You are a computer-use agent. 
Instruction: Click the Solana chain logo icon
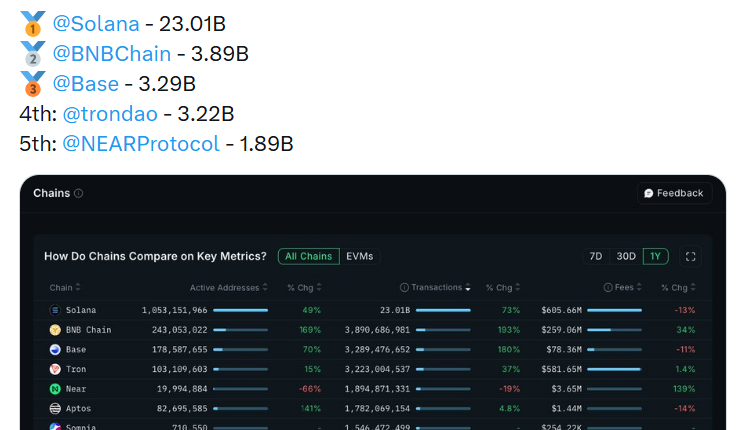pyautogui.click(x=55, y=311)
